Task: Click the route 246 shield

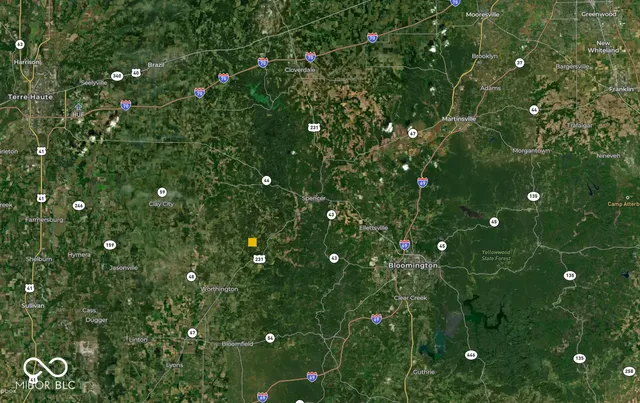Action: tap(79, 206)
